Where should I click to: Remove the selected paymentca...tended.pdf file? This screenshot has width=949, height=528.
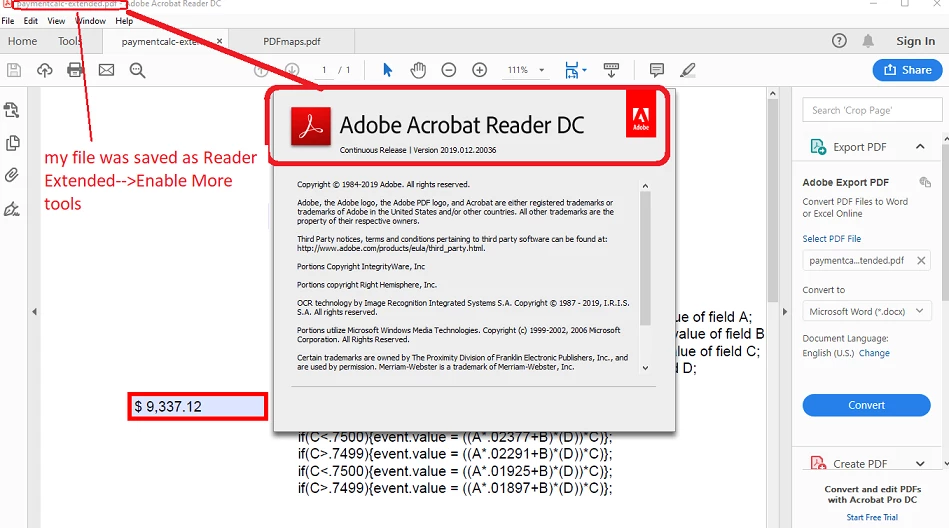tap(921, 260)
